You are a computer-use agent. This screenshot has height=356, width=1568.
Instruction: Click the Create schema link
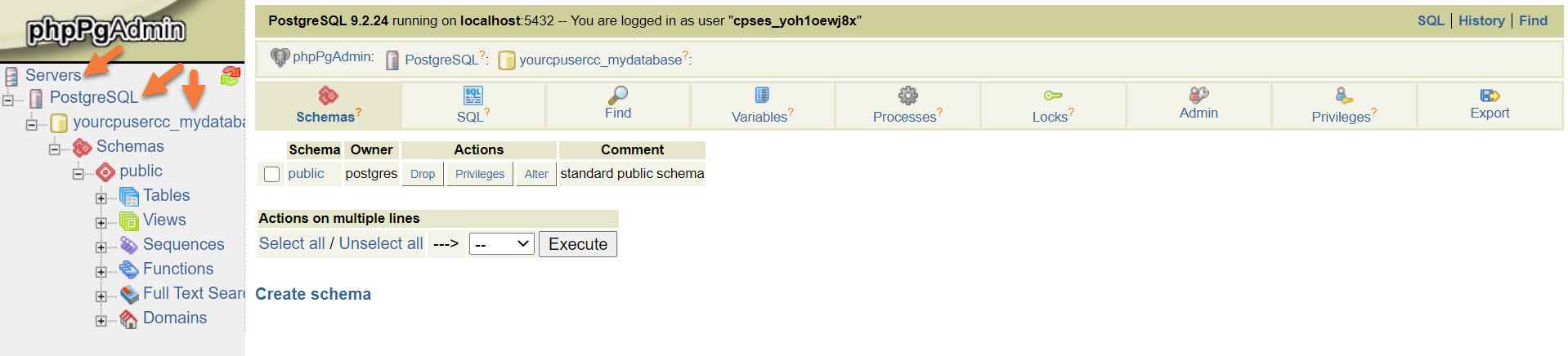click(x=313, y=294)
